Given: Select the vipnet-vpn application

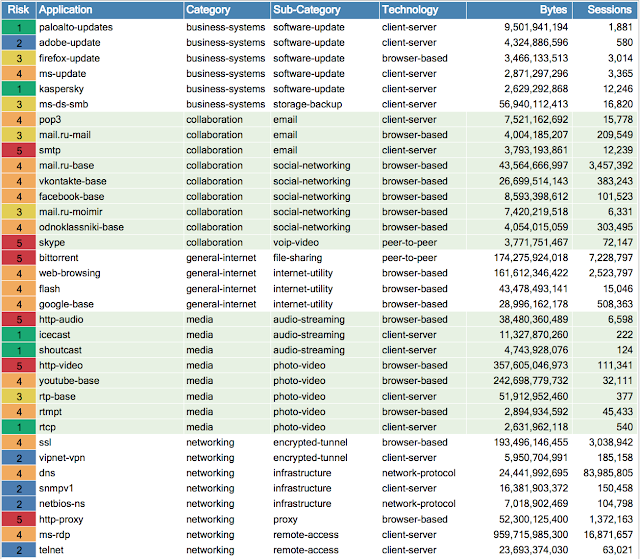Looking at the screenshot, I should click(62, 458).
